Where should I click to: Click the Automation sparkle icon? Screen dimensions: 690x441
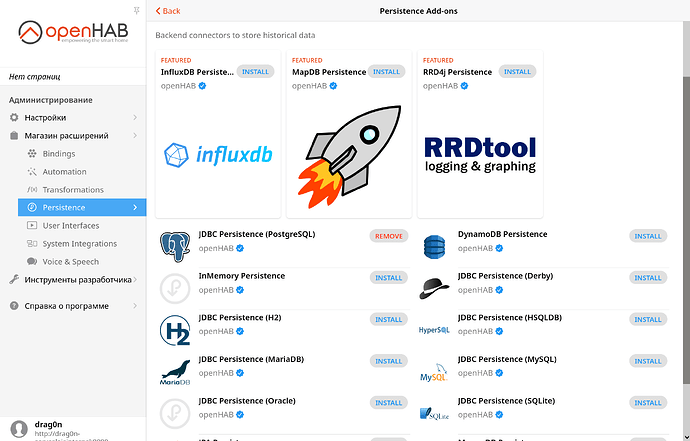click(x=32, y=172)
